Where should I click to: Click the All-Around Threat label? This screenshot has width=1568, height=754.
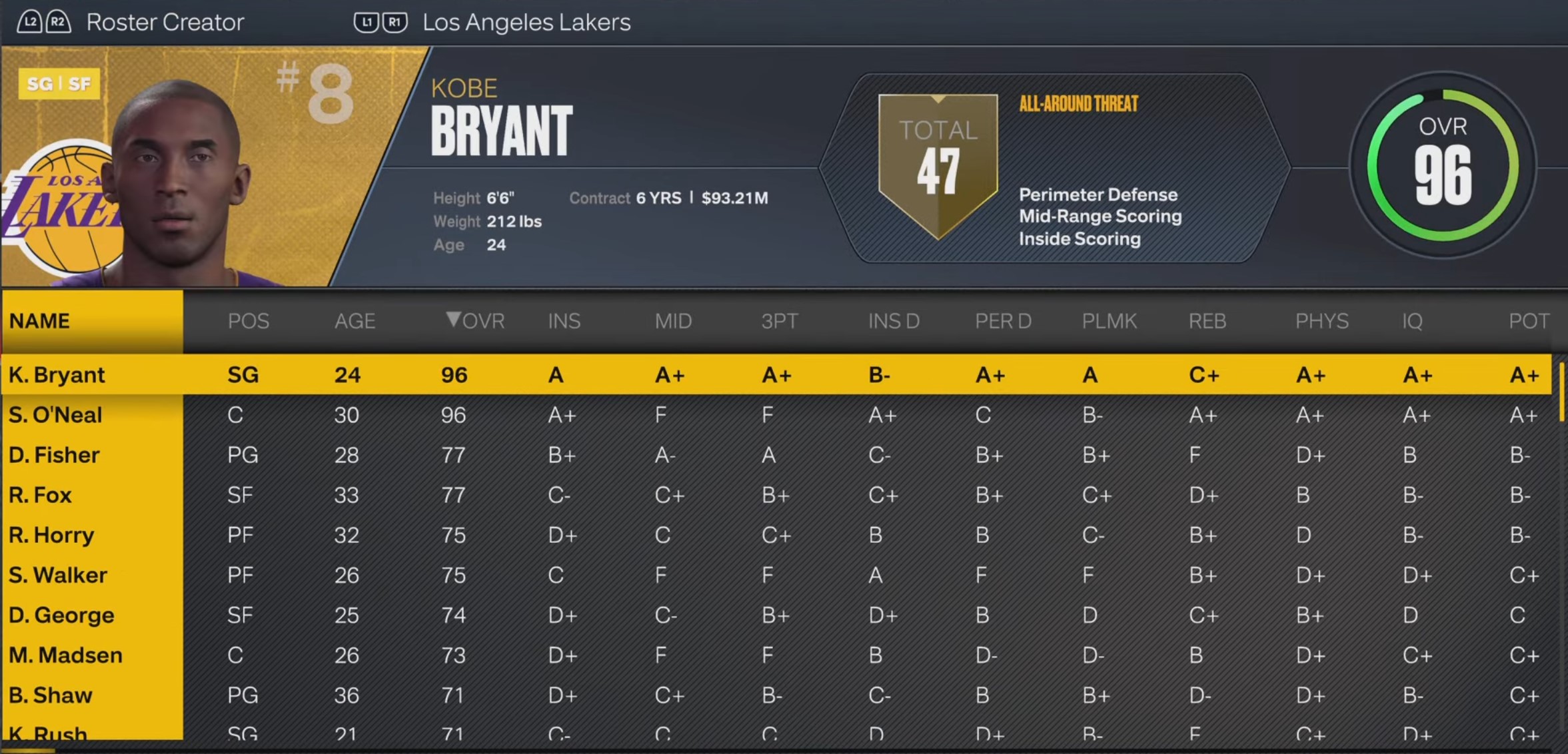click(1078, 103)
